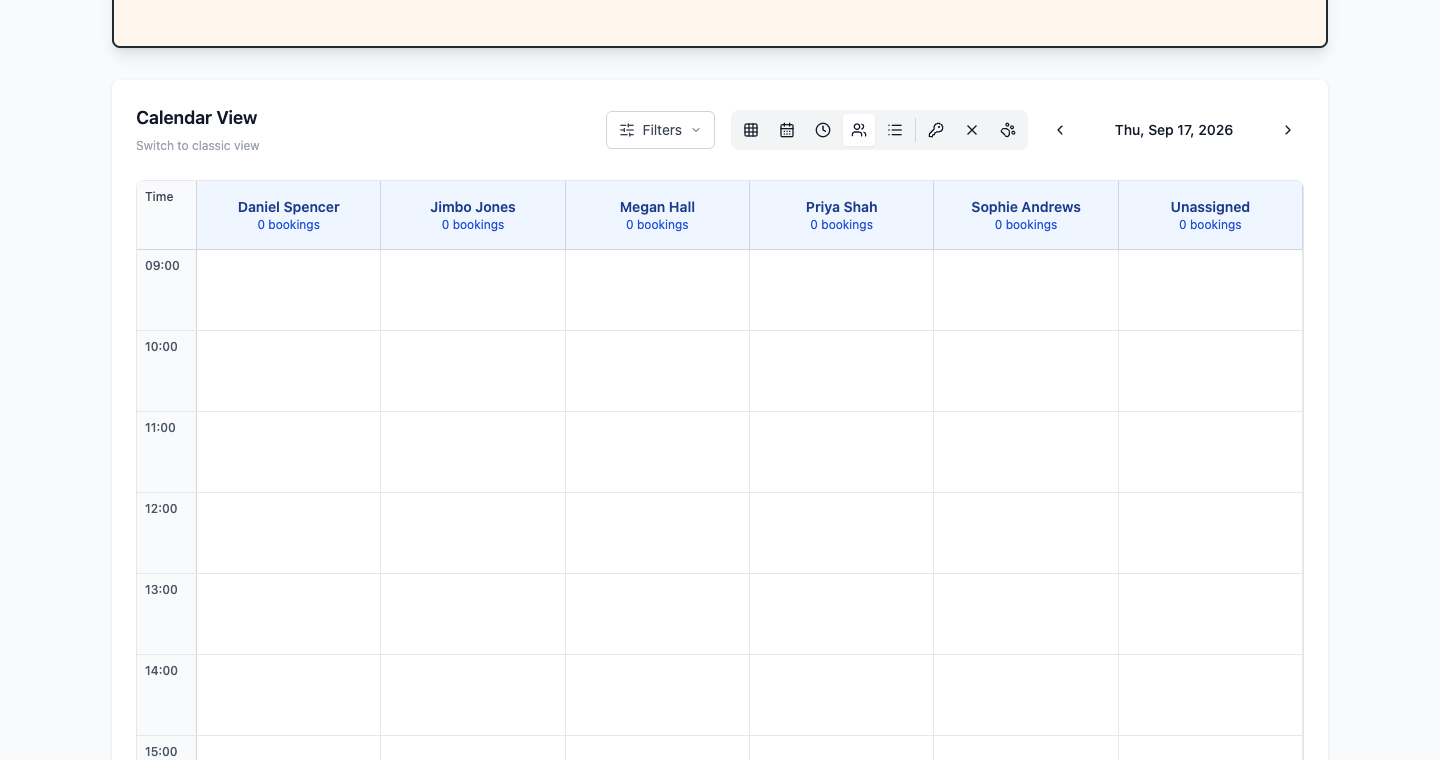The image size is (1440, 760).
Task: Select the Sophie Andrews column header
Action: point(1026,215)
